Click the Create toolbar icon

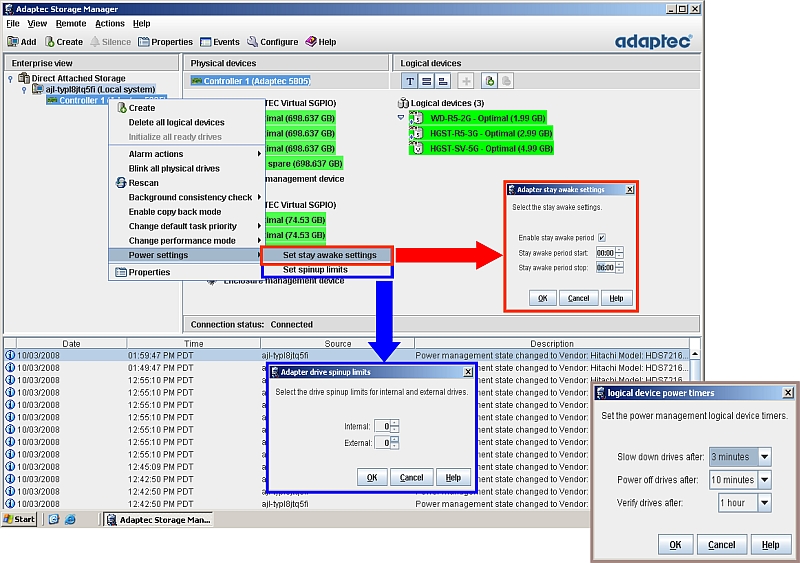[x=49, y=42]
